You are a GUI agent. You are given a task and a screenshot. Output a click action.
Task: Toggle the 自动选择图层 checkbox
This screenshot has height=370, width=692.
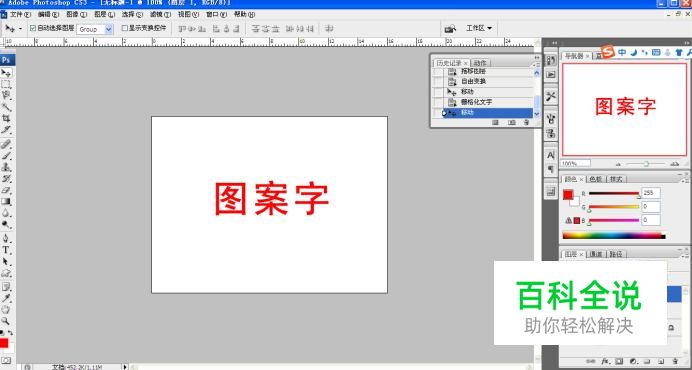tap(32, 28)
